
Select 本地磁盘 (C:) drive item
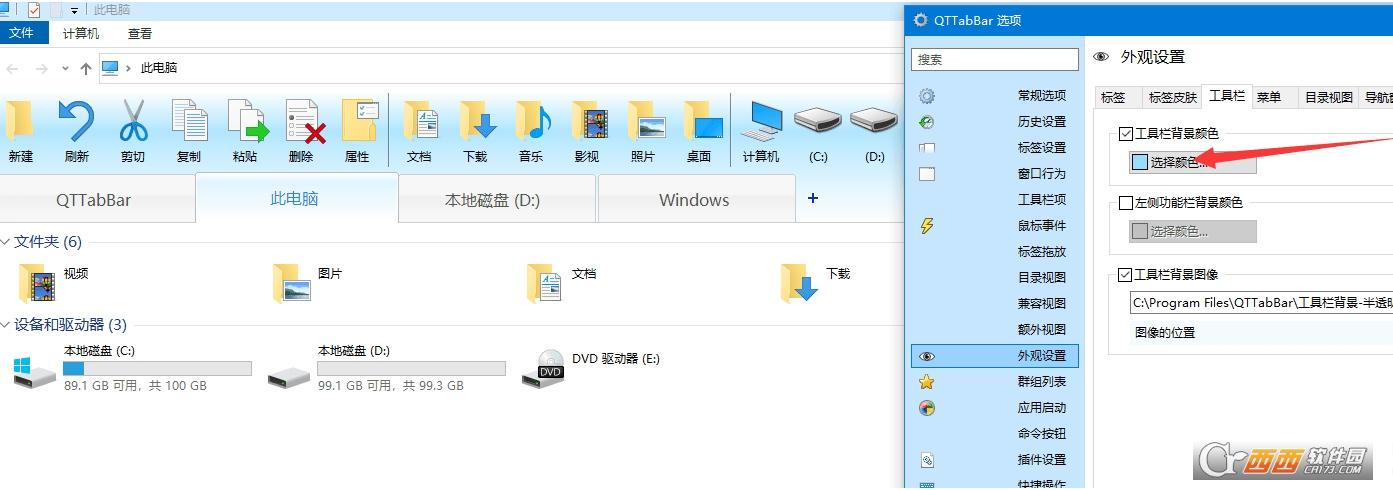tap(132, 368)
